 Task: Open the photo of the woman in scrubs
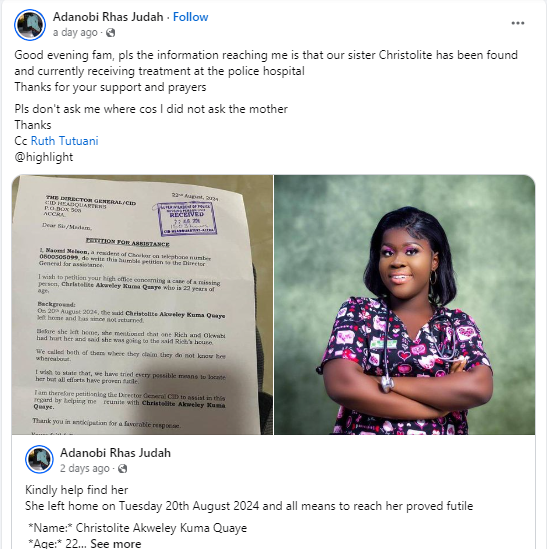point(404,305)
